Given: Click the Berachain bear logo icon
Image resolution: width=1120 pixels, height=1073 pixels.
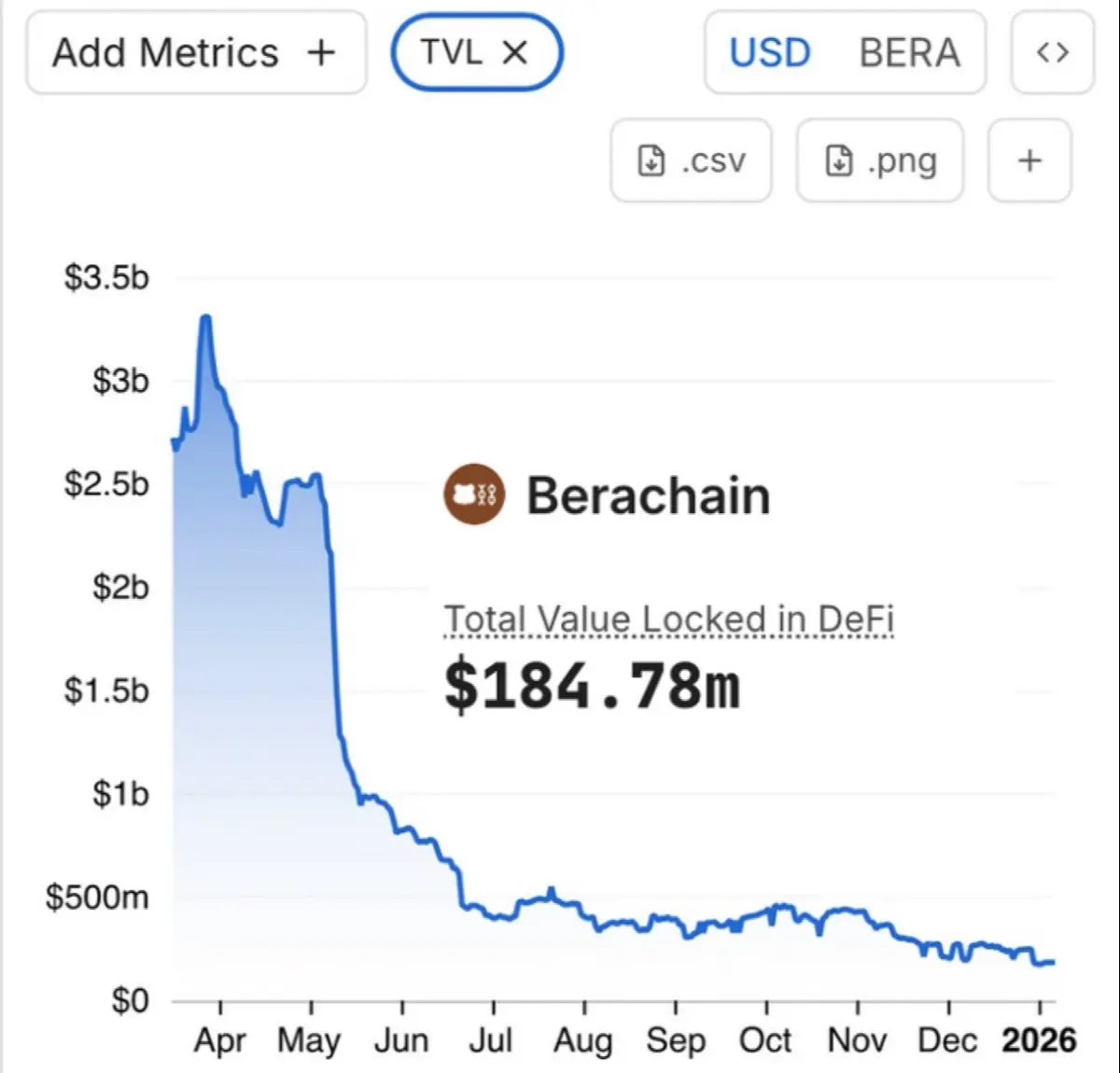Looking at the screenshot, I should coord(474,495).
